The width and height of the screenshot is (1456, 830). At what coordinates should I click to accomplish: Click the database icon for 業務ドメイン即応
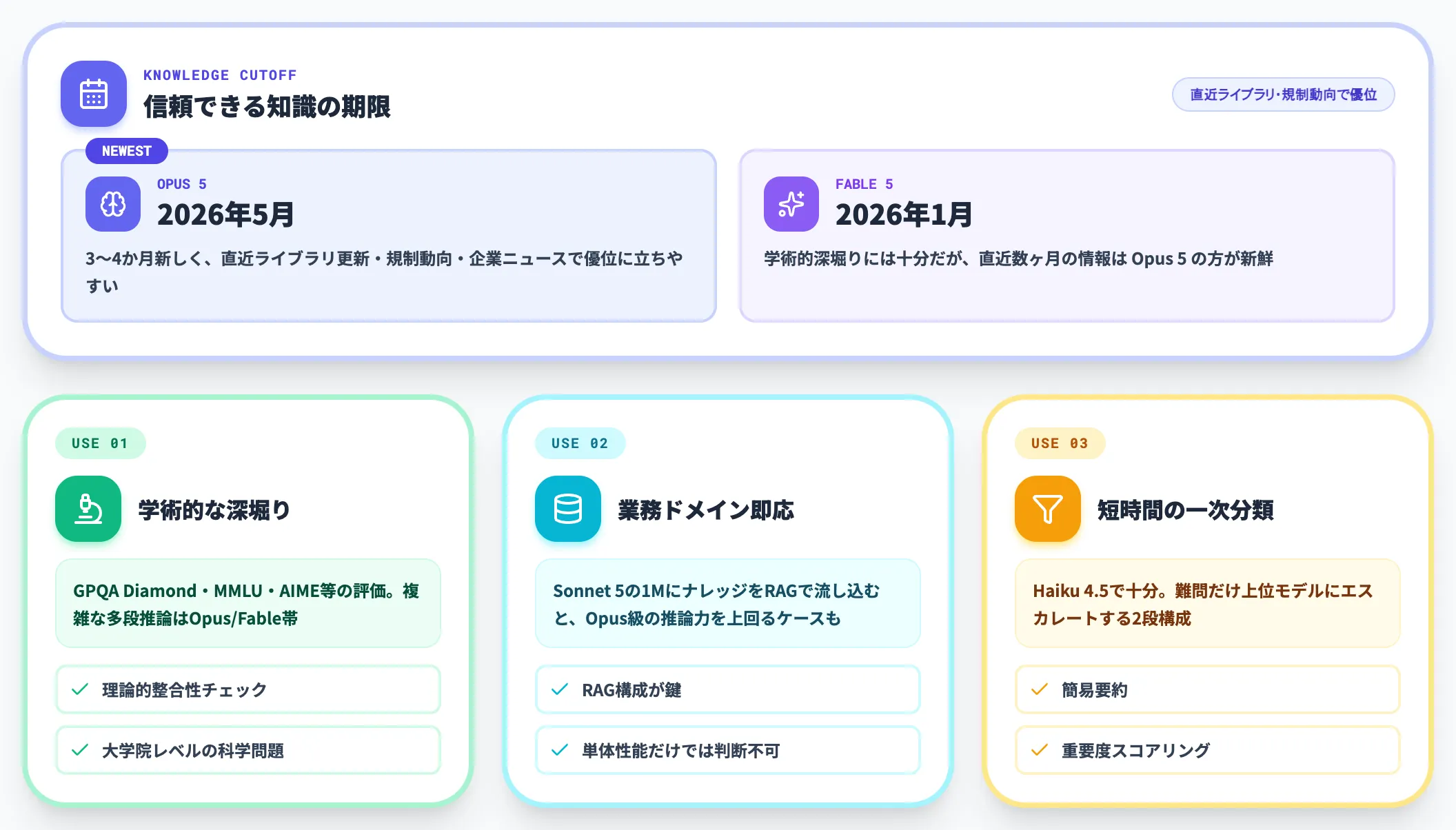tap(568, 509)
